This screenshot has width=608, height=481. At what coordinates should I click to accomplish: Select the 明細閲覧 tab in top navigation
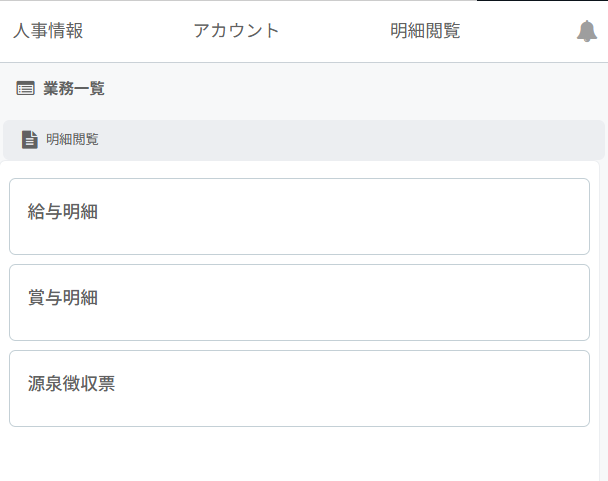[425, 31]
